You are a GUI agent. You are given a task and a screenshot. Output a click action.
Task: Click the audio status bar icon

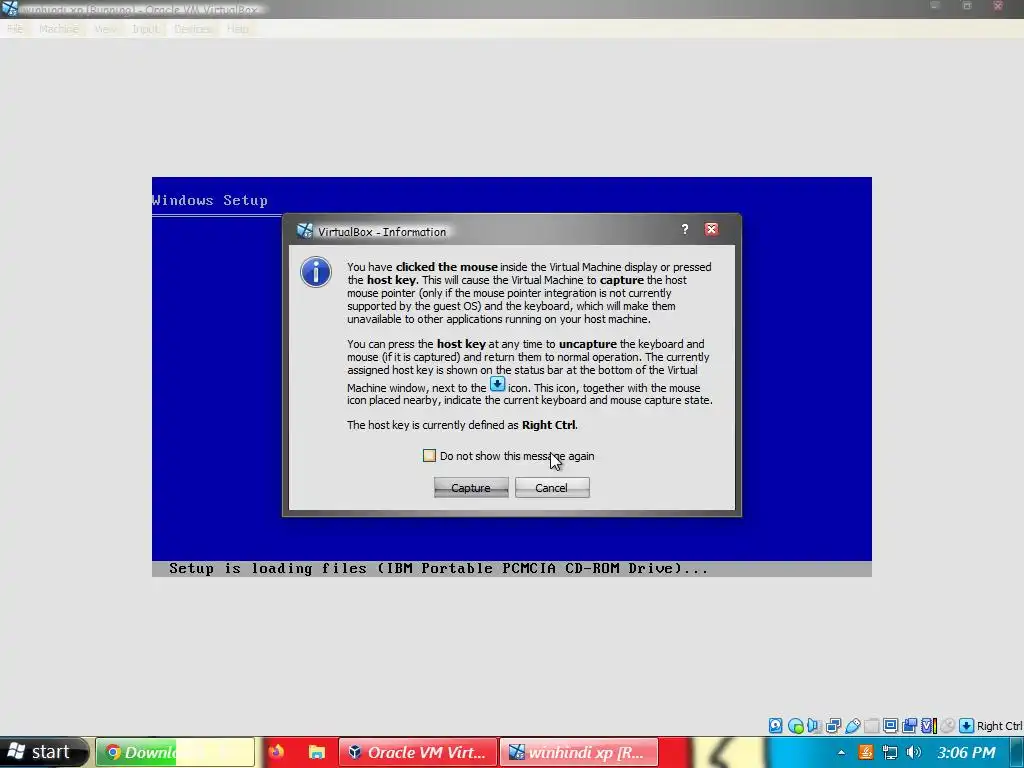point(814,726)
